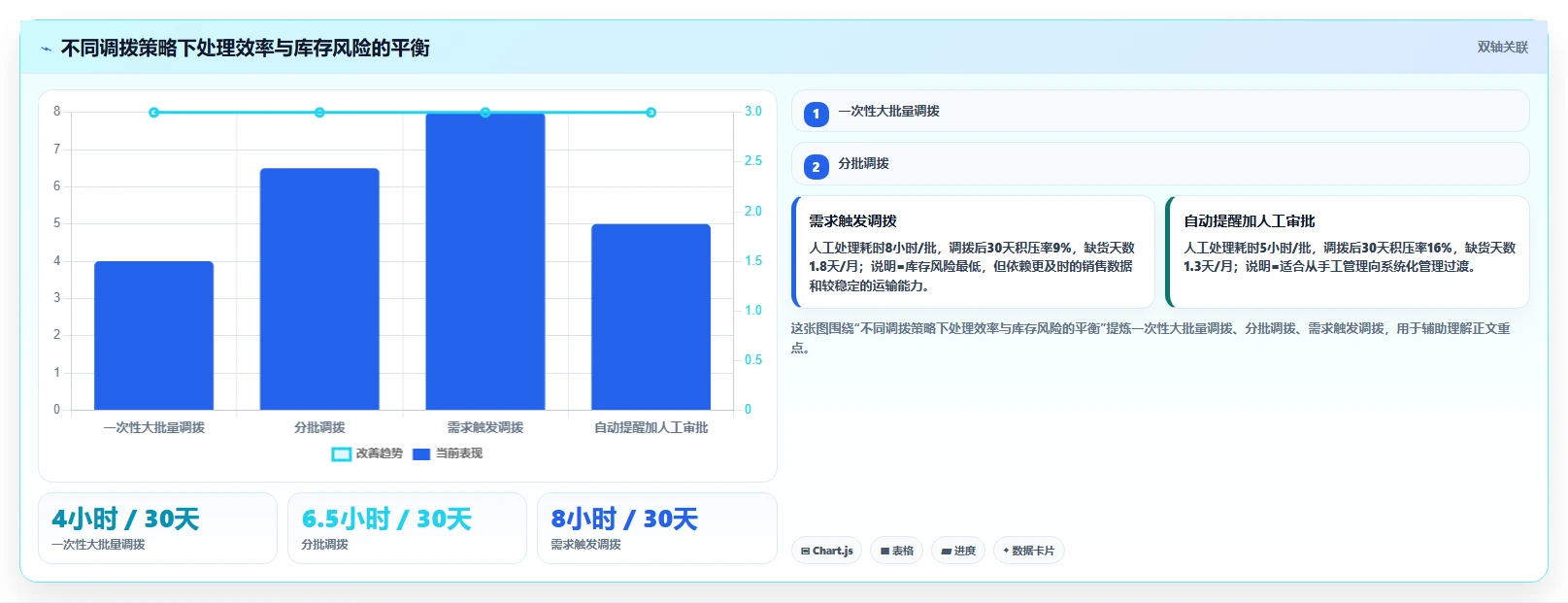This screenshot has width=1568, height=603.
Task: Click the 6.5小时 / 30天 stat card
Action: (407, 528)
